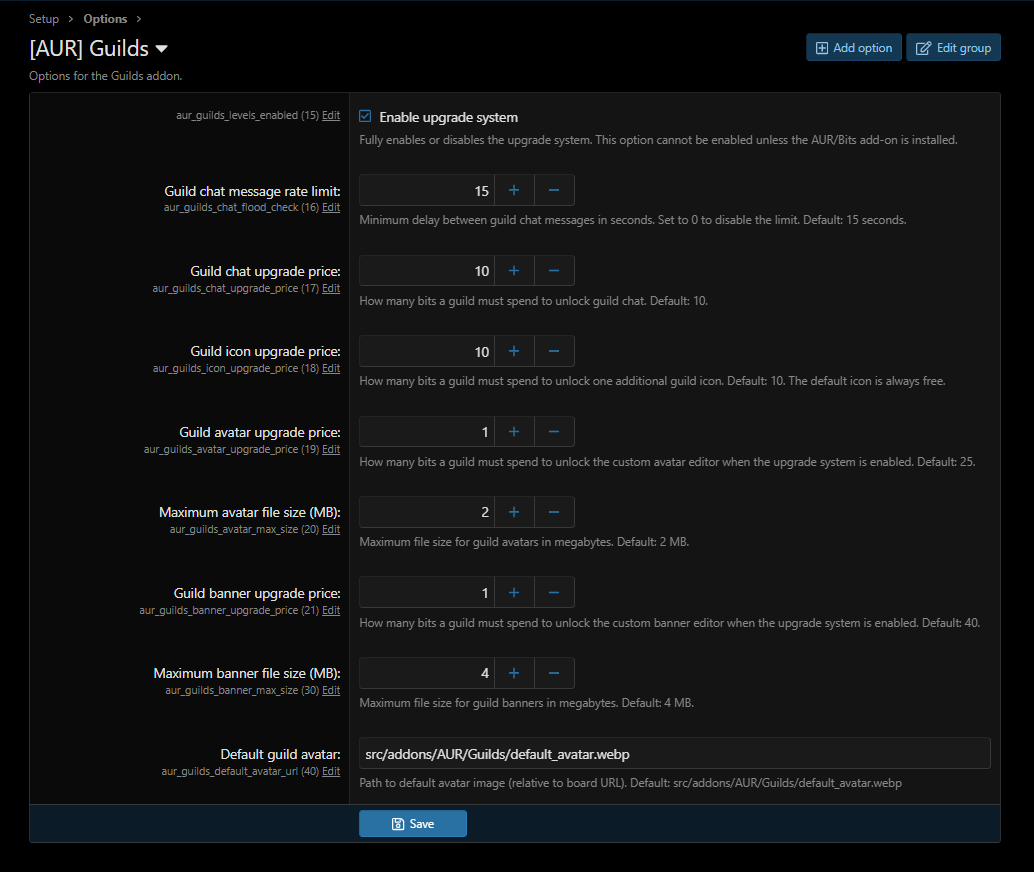Increase guild chat message rate limit
Screen dimensions: 1034x872
[514, 190]
